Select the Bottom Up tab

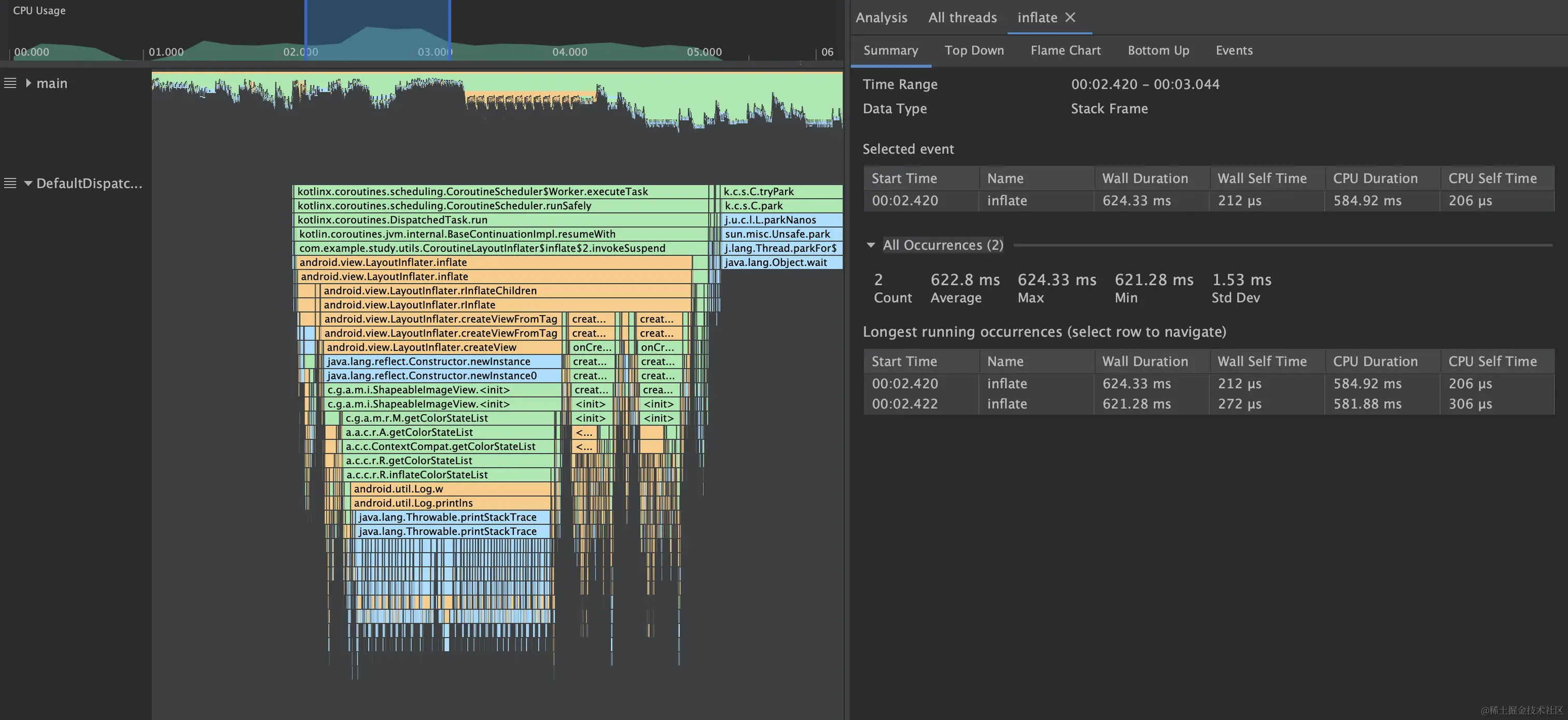1158,50
